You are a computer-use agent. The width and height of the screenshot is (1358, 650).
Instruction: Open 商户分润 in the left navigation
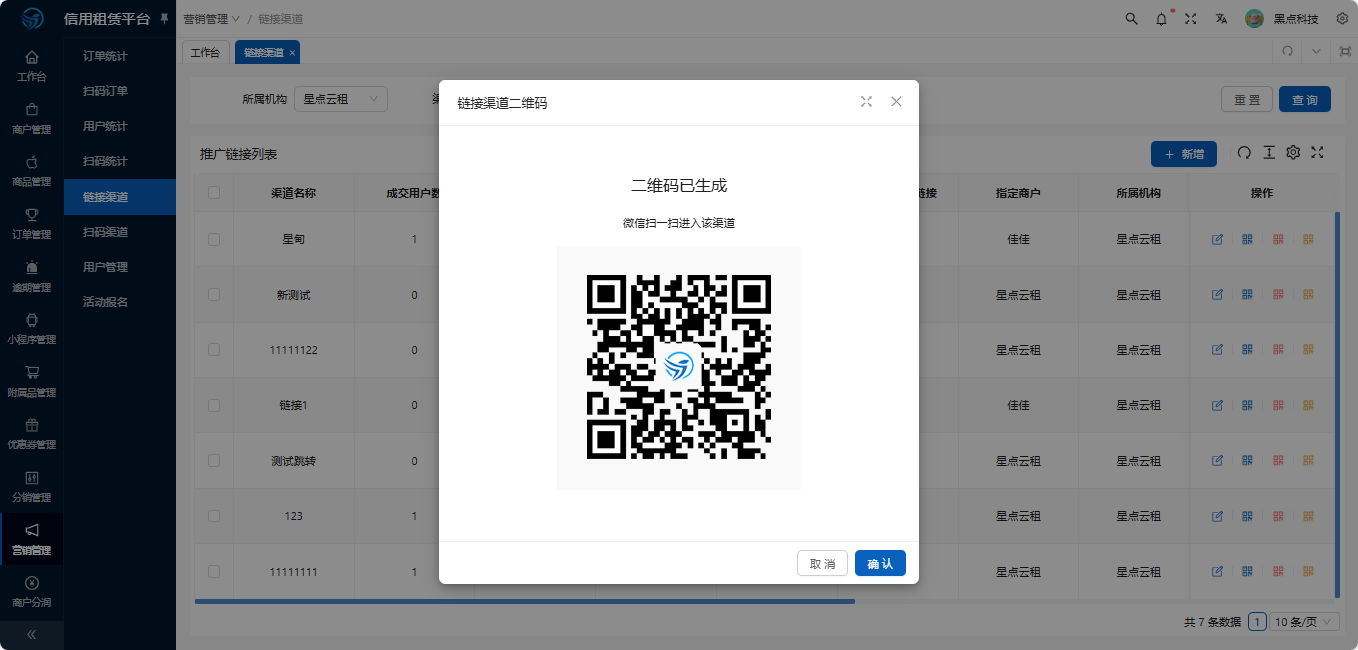tap(32, 592)
